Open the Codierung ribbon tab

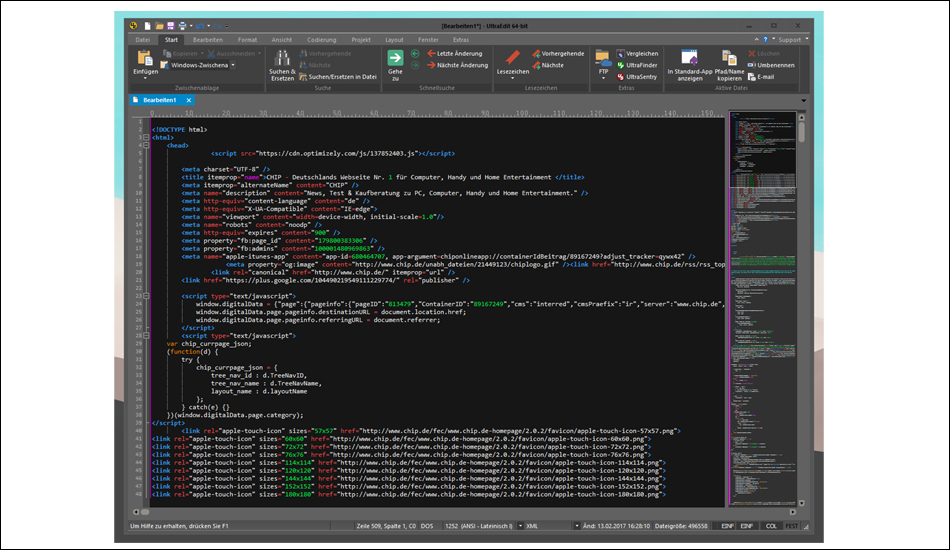click(x=322, y=40)
